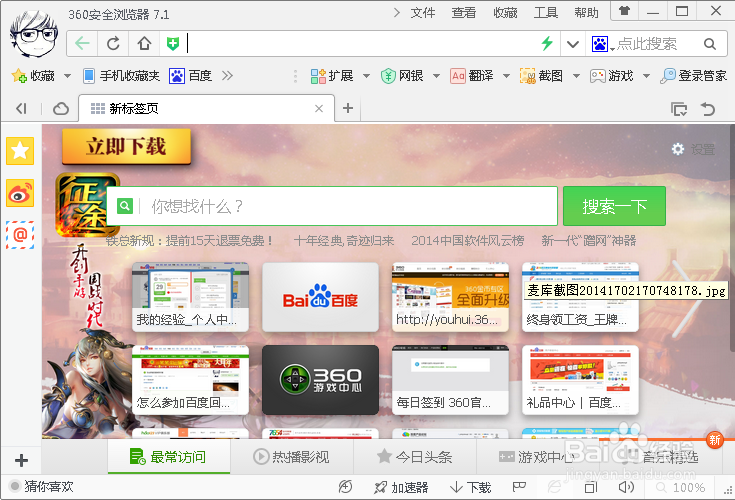Screen dimensions: 735x500
Task: Expand the 网银 dropdown arrow
Action: tap(436, 76)
